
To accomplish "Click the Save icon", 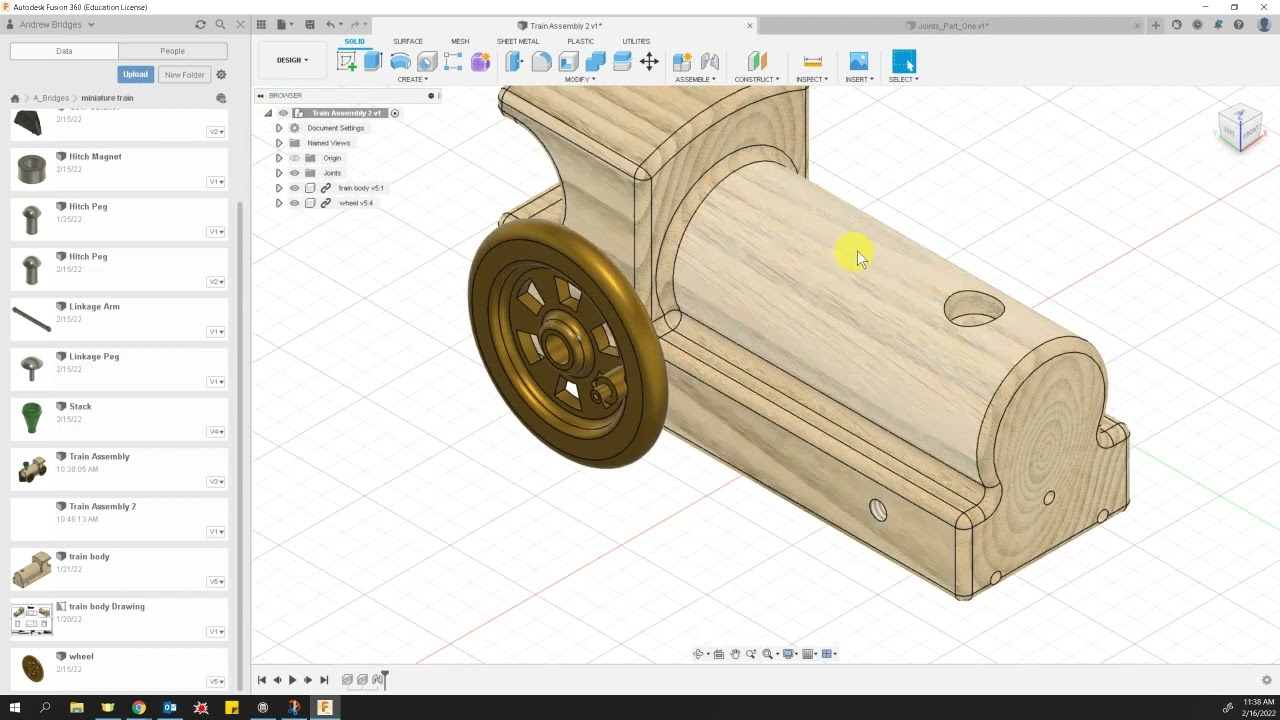I will point(309,25).
